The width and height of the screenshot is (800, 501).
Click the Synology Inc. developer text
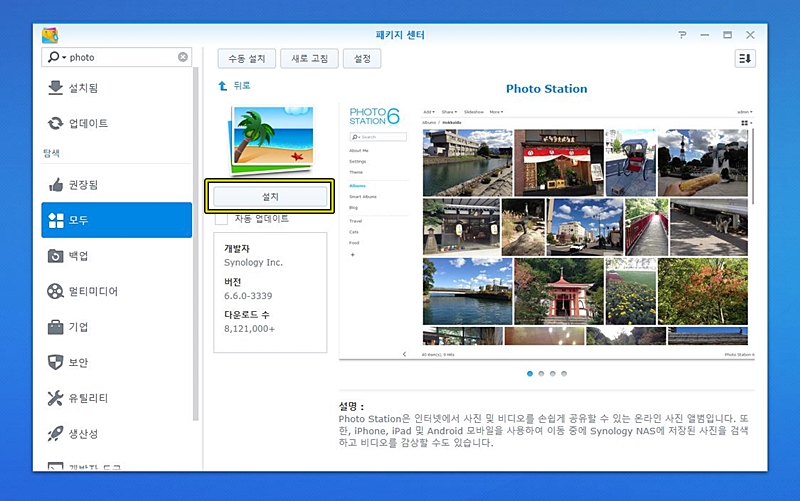pos(253,262)
